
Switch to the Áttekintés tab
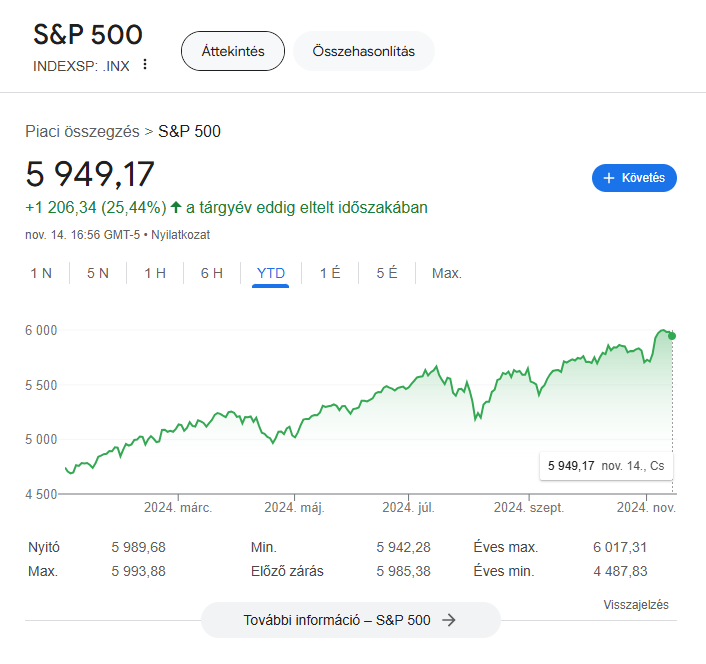tap(233, 51)
